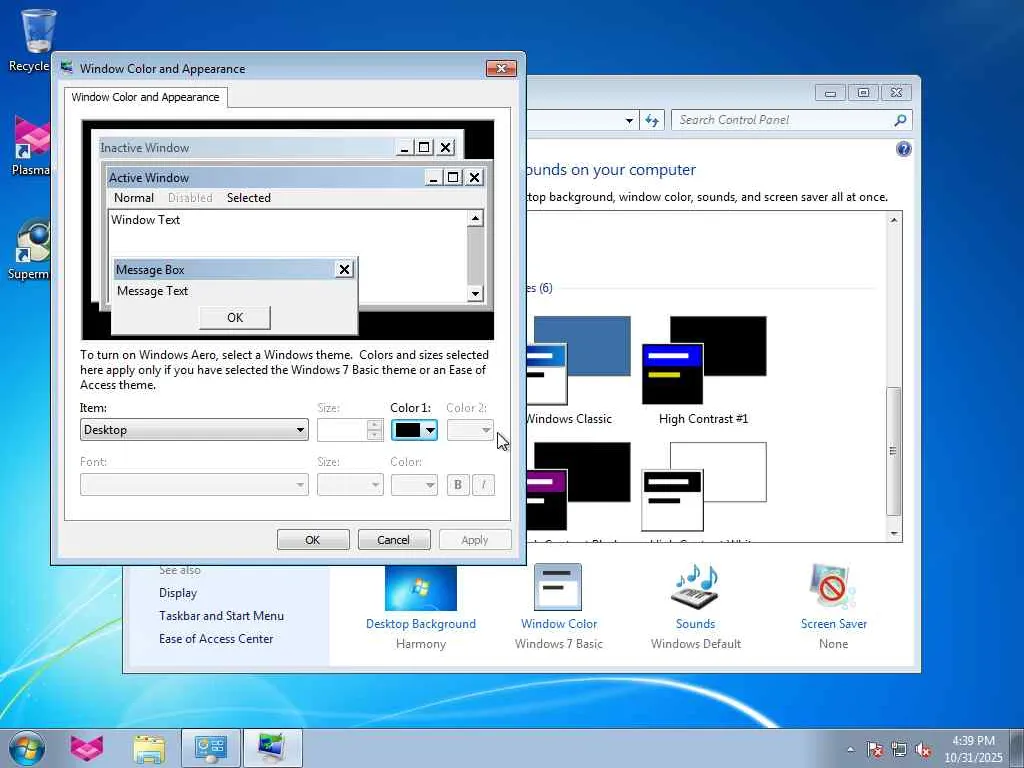The width and height of the screenshot is (1024, 768).
Task: Open the Item dropdown showing Desktop
Action: tap(194, 430)
